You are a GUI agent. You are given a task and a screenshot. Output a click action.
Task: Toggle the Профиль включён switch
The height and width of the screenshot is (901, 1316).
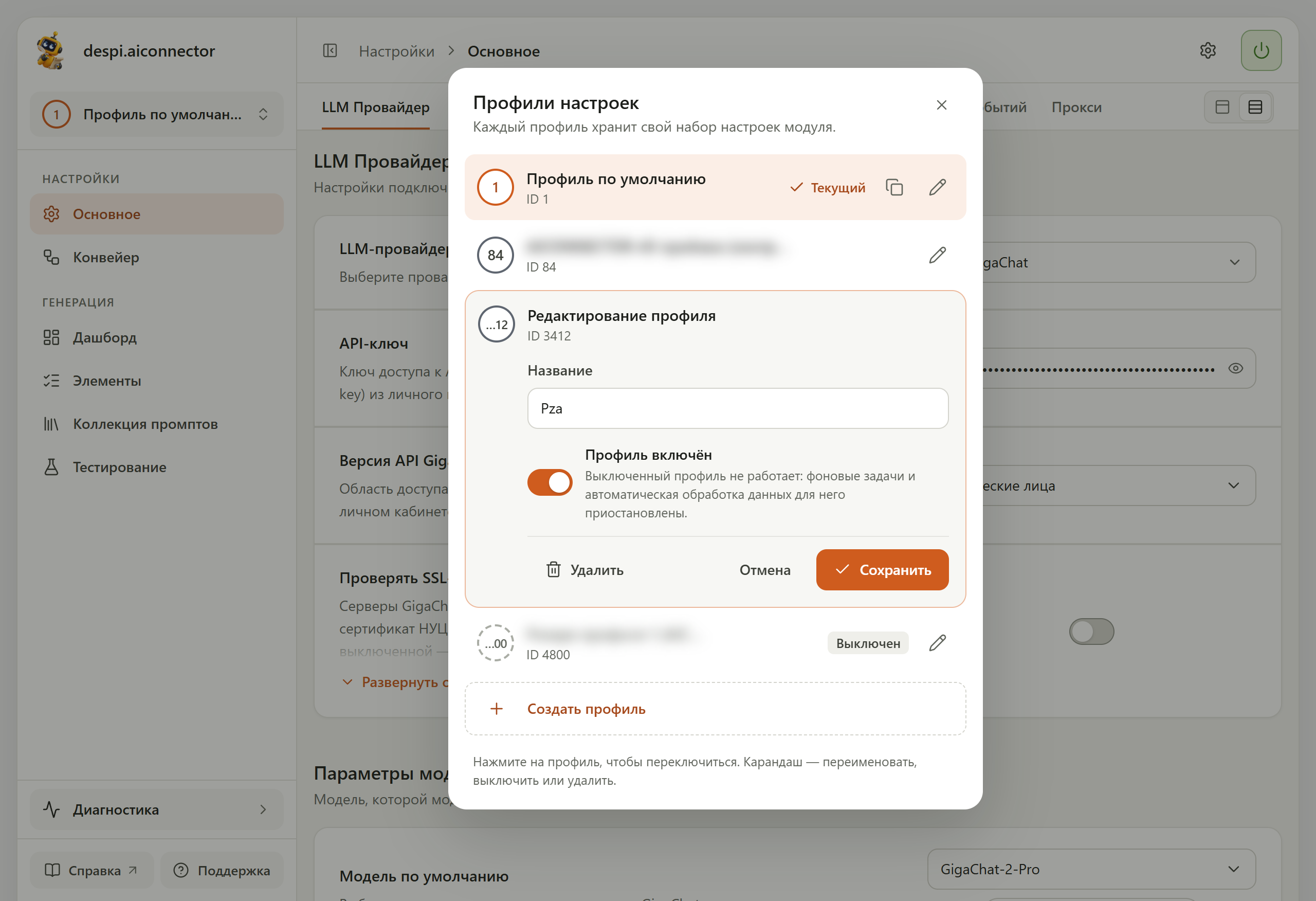point(550,482)
